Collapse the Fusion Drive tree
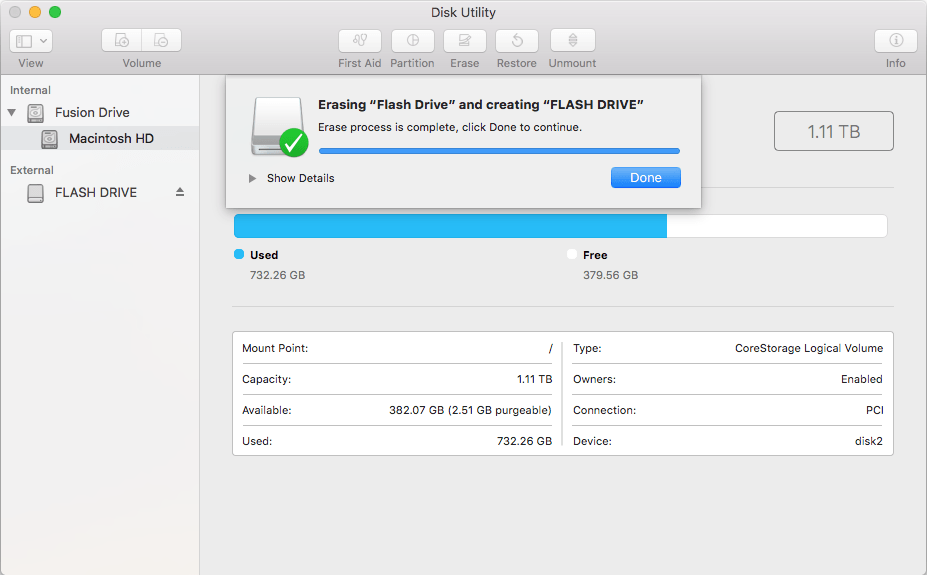927x575 pixels. click(12, 112)
